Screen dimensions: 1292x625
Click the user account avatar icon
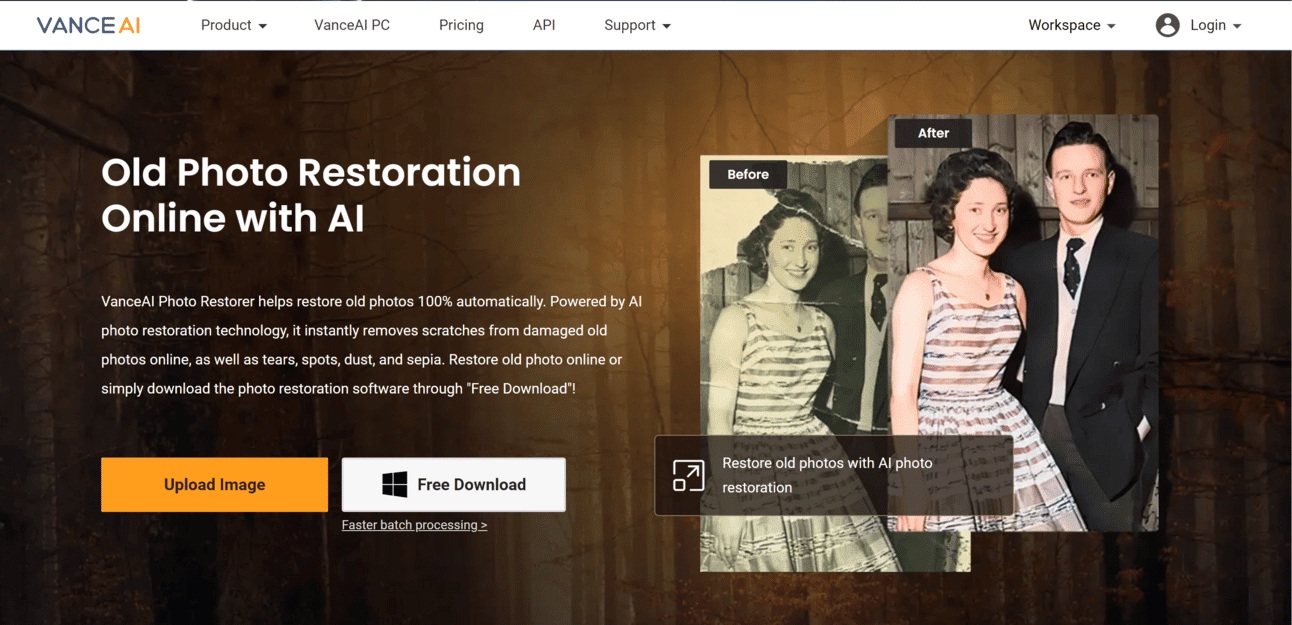coord(1167,25)
